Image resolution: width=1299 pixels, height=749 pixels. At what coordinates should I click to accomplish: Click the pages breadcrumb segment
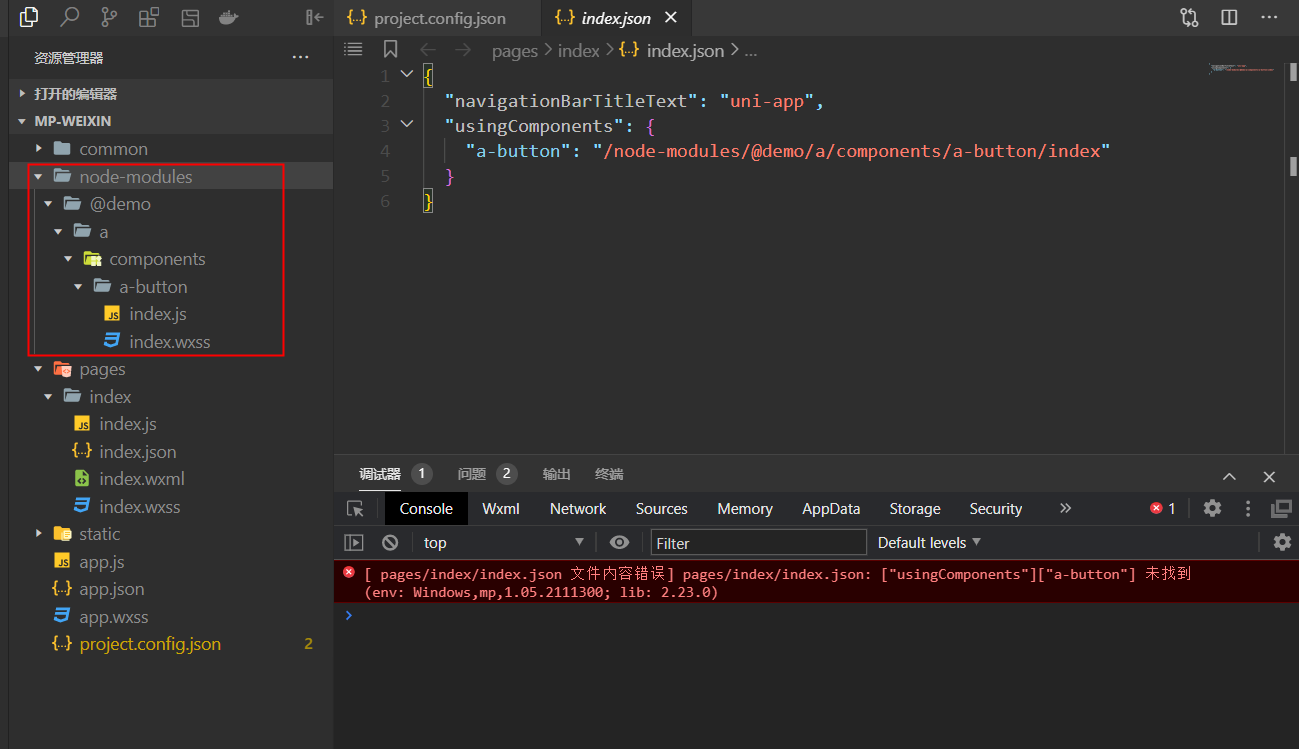pos(515,50)
